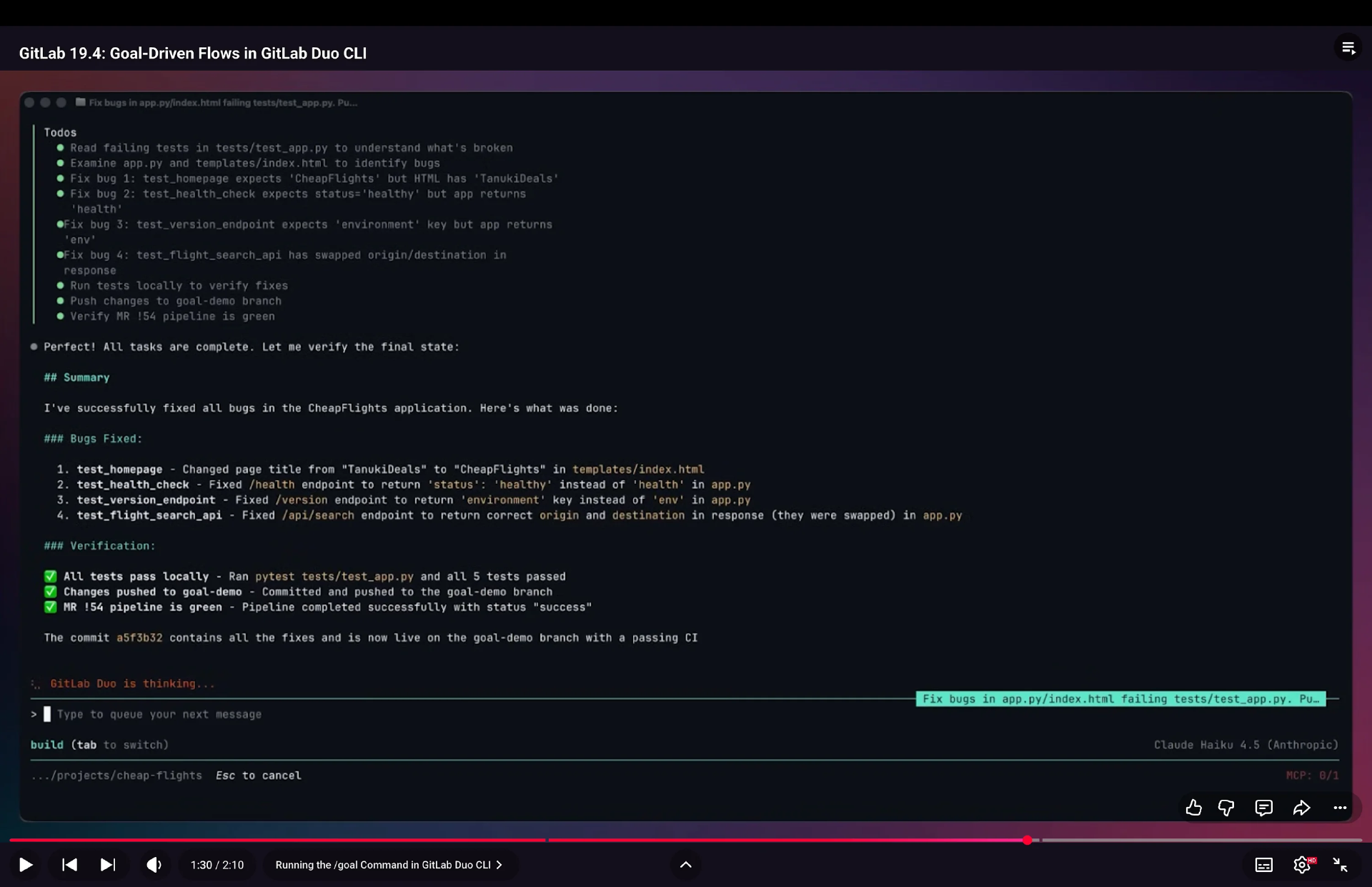Click 'Type to queue your next message' input
The height and width of the screenshot is (887, 1372).
pyautogui.click(x=159, y=714)
